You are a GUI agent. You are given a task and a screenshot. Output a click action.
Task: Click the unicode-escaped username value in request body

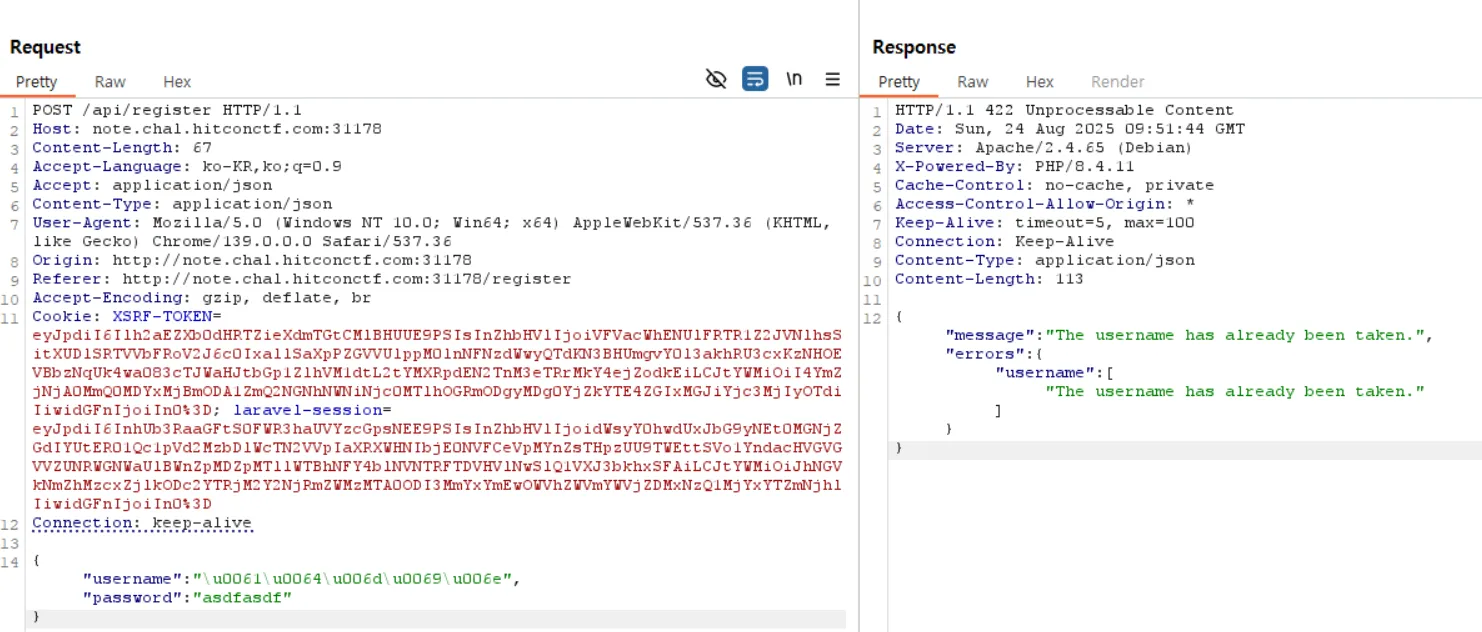pos(357,579)
